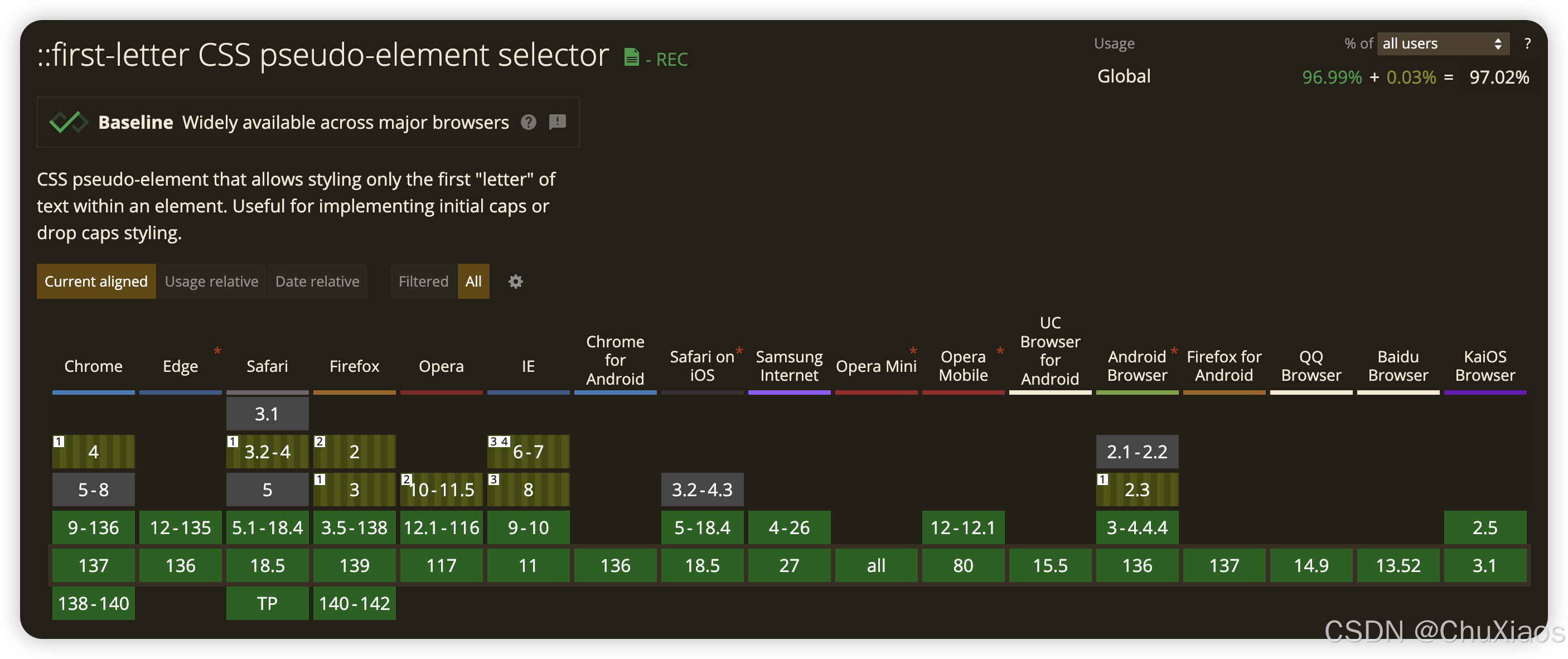Select the Filtered browsers tab
Viewport: 1568px width, 659px height.
(x=423, y=282)
